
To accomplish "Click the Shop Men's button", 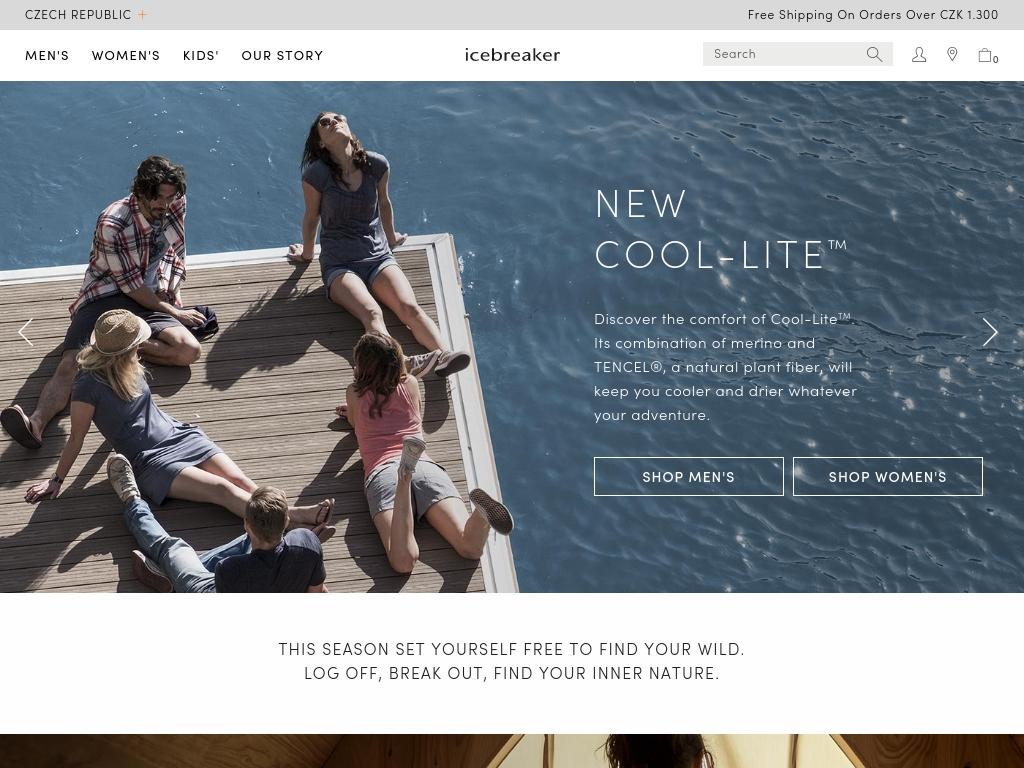I will (x=688, y=477).
